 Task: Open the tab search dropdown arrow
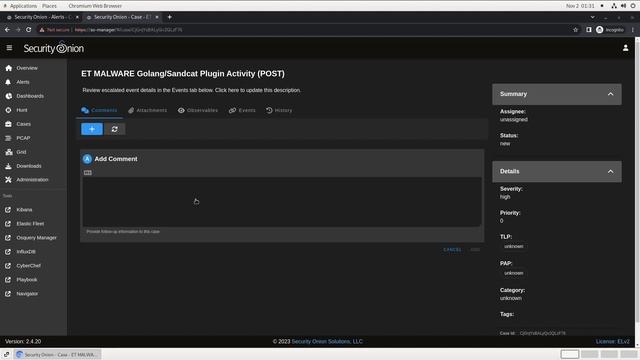(x=592, y=17)
